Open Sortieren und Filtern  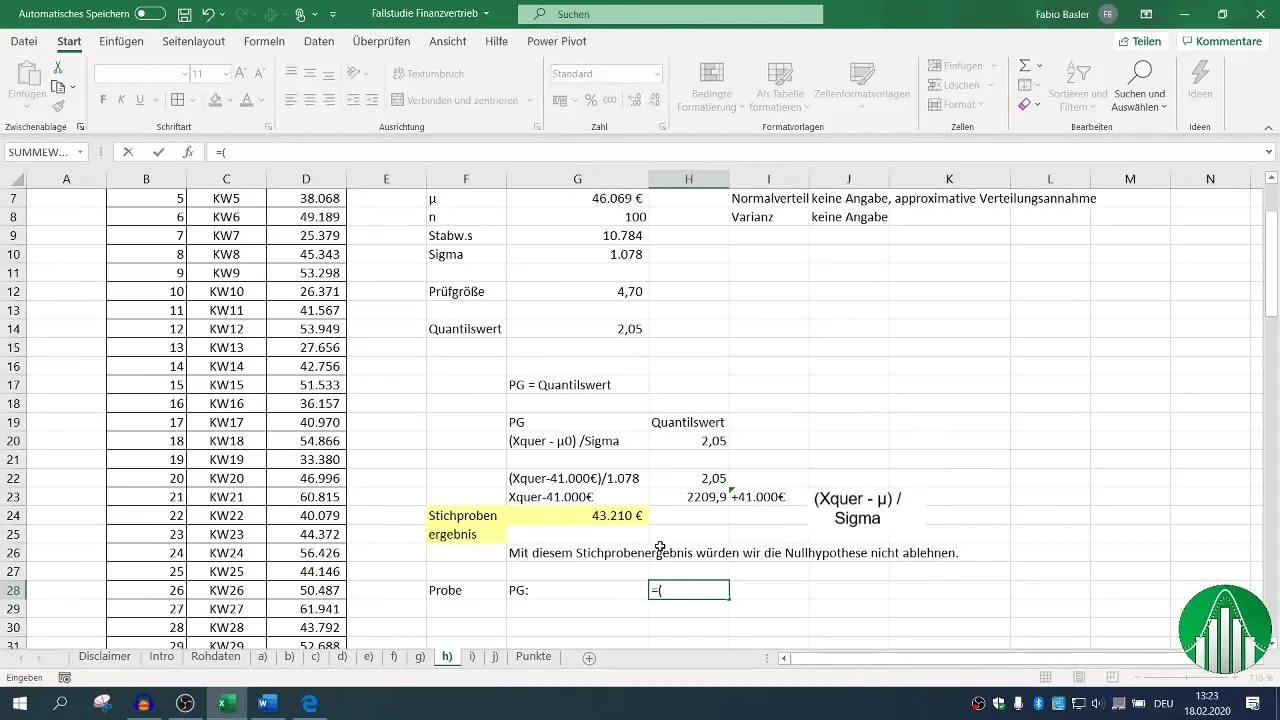pos(1078,87)
